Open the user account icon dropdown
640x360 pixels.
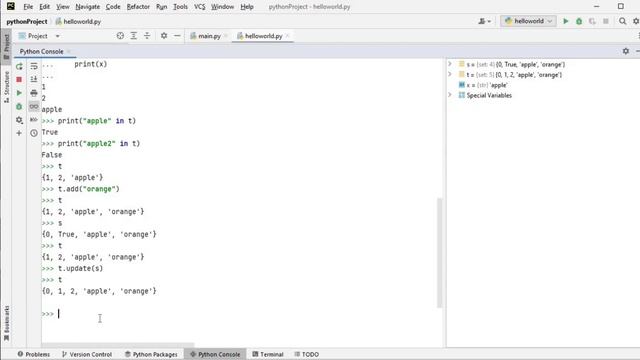[x=484, y=21]
